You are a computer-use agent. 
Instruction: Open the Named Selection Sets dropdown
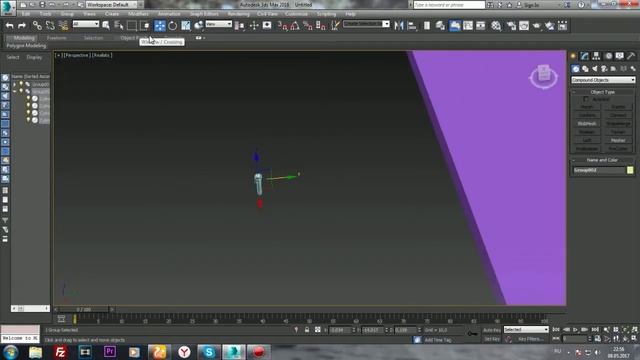coord(366,24)
